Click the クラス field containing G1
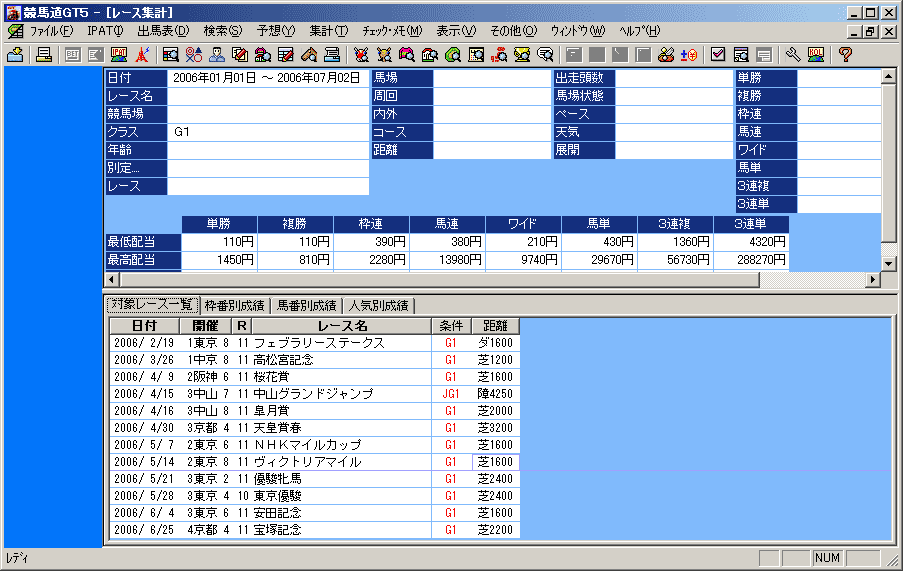Image resolution: width=903 pixels, height=571 pixels. tap(268, 132)
